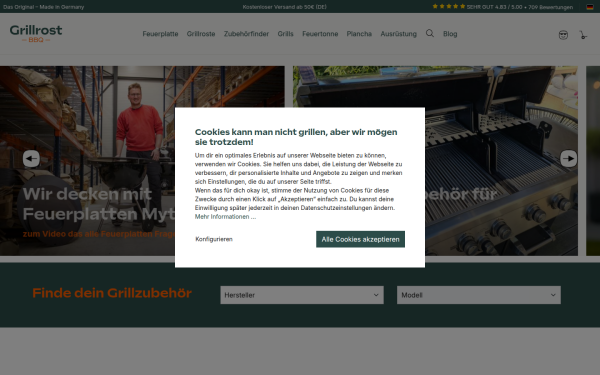Open Grillroste menu item
The image size is (600, 375).
pos(201,34)
